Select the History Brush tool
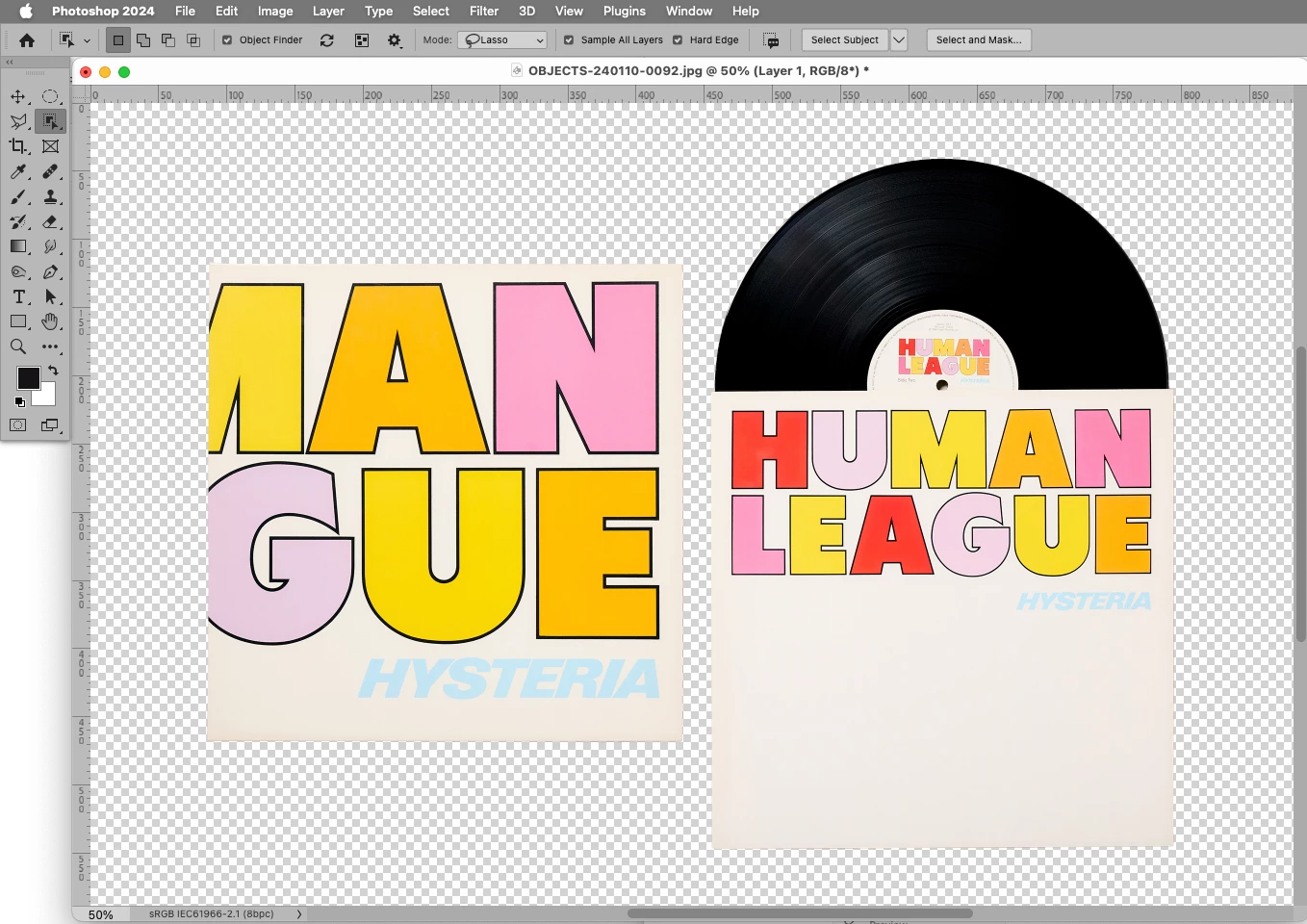 pos(18,221)
